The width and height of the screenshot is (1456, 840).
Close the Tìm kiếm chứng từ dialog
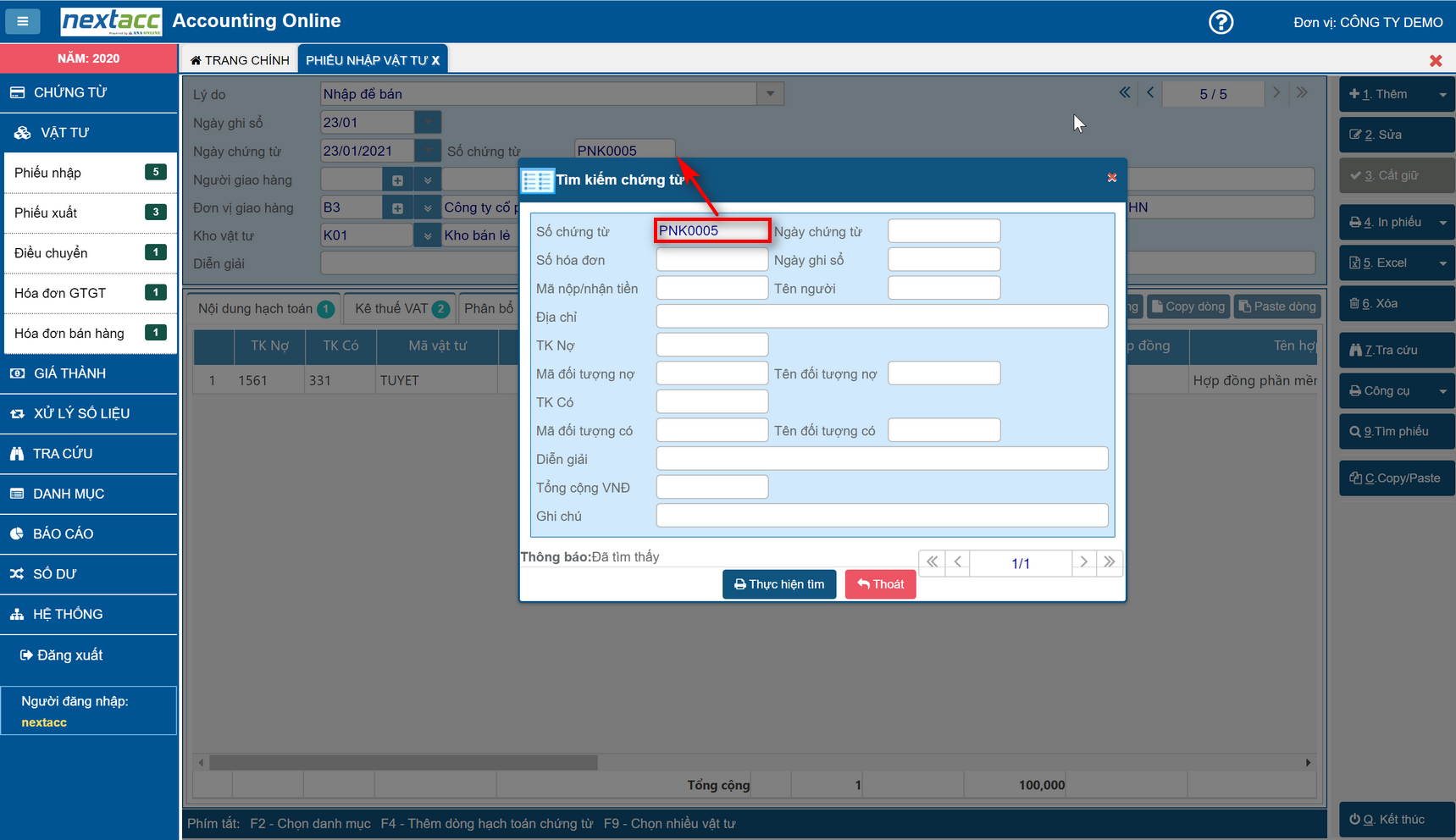pos(1112,178)
